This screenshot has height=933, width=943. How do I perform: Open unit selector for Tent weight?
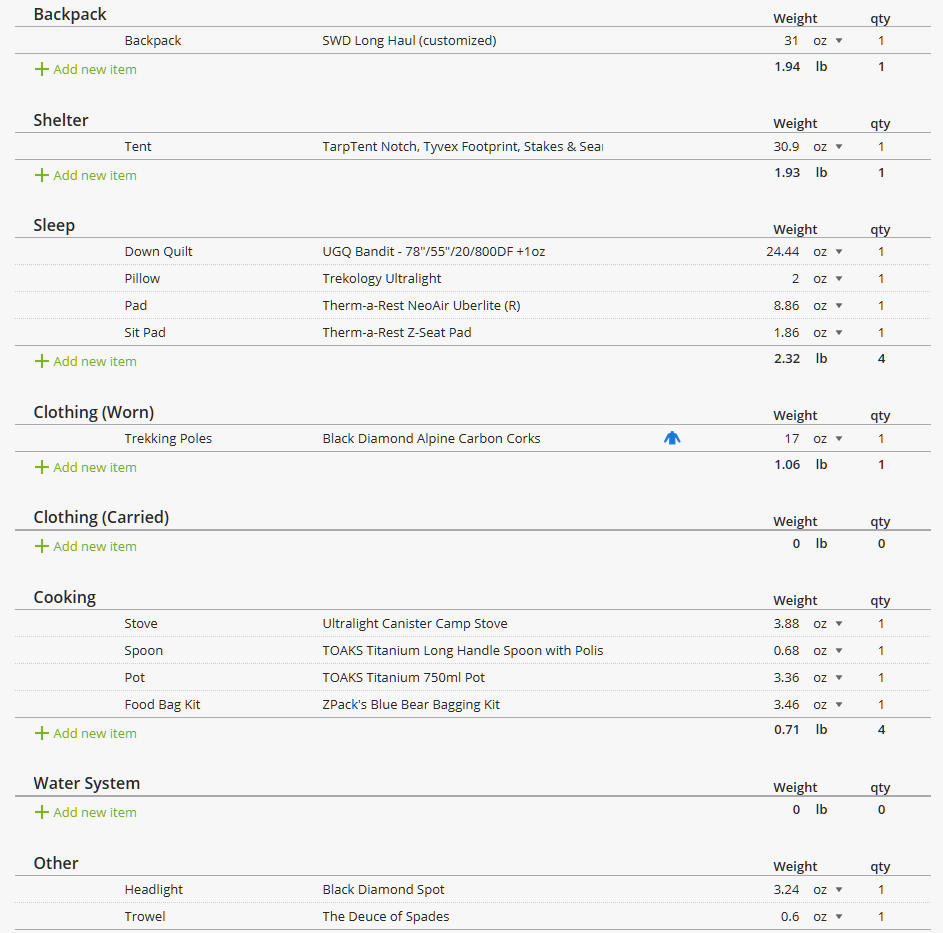pyautogui.click(x=827, y=147)
